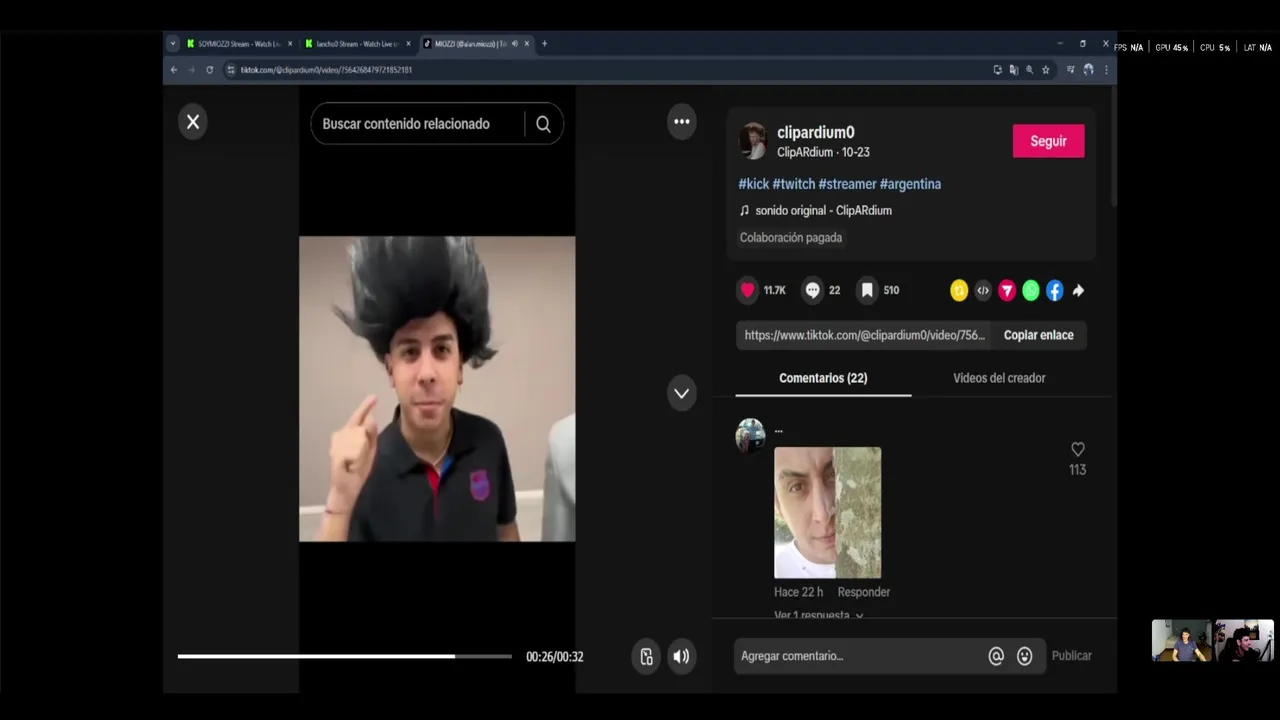The width and height of the screenshot is (1280, 720).
Task: Click the browser forward arrow
Action: 191,70
